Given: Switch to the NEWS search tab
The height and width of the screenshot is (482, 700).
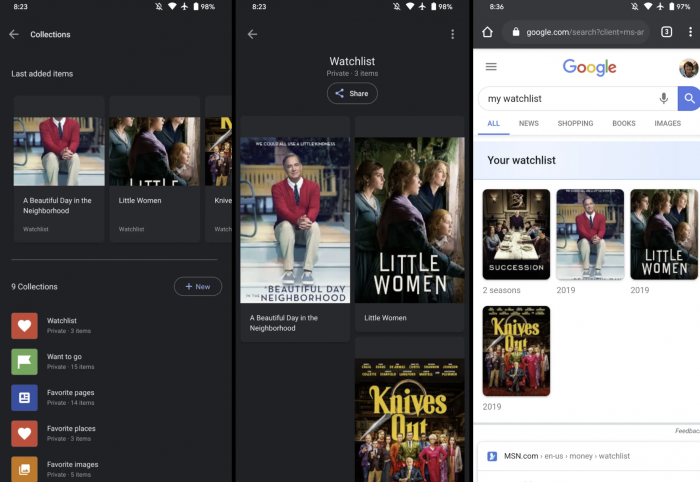Looking at the screenshot, I should [x=529, y=124].
